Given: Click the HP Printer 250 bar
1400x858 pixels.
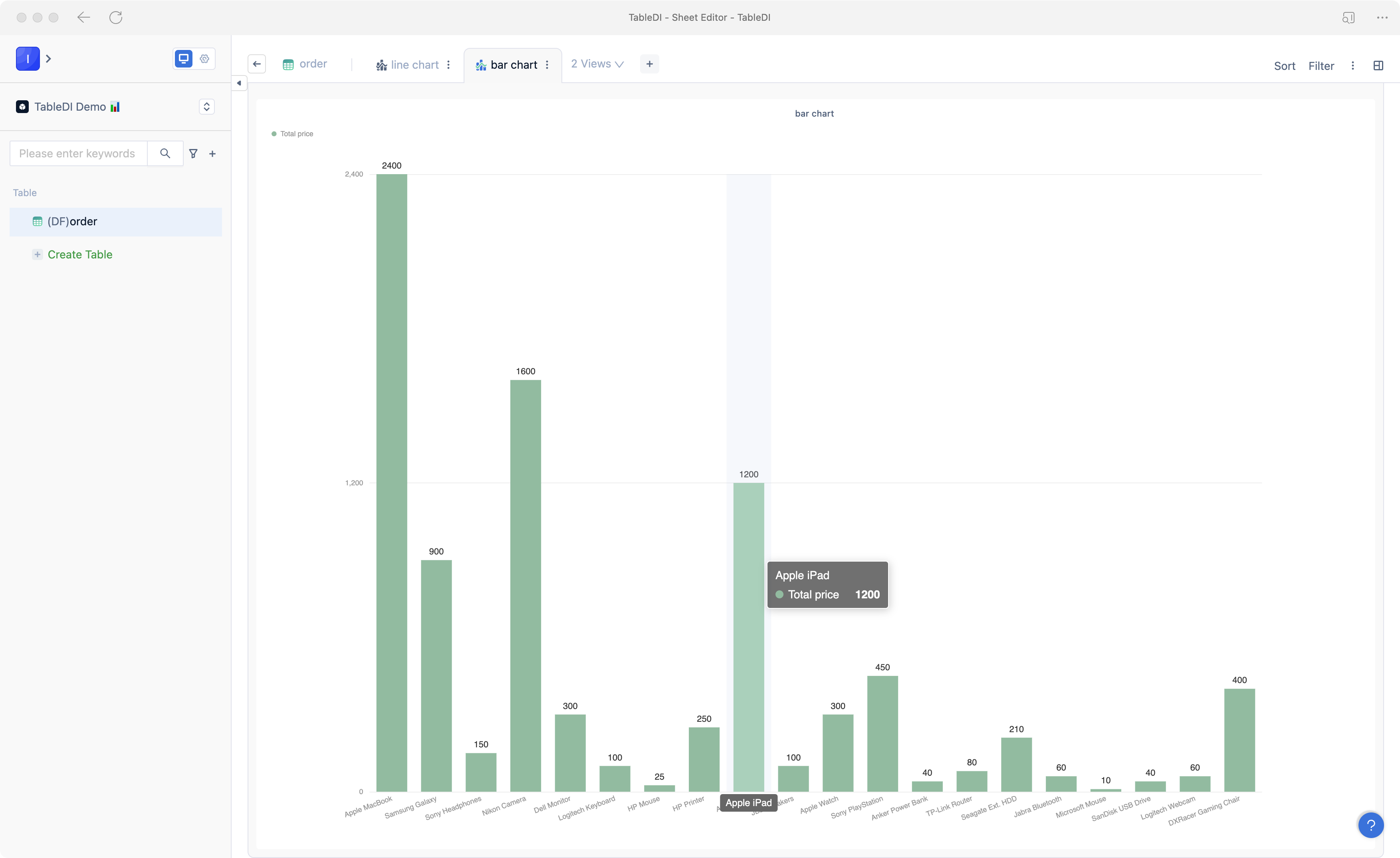Looking at the screenshot, I should 704,759.
